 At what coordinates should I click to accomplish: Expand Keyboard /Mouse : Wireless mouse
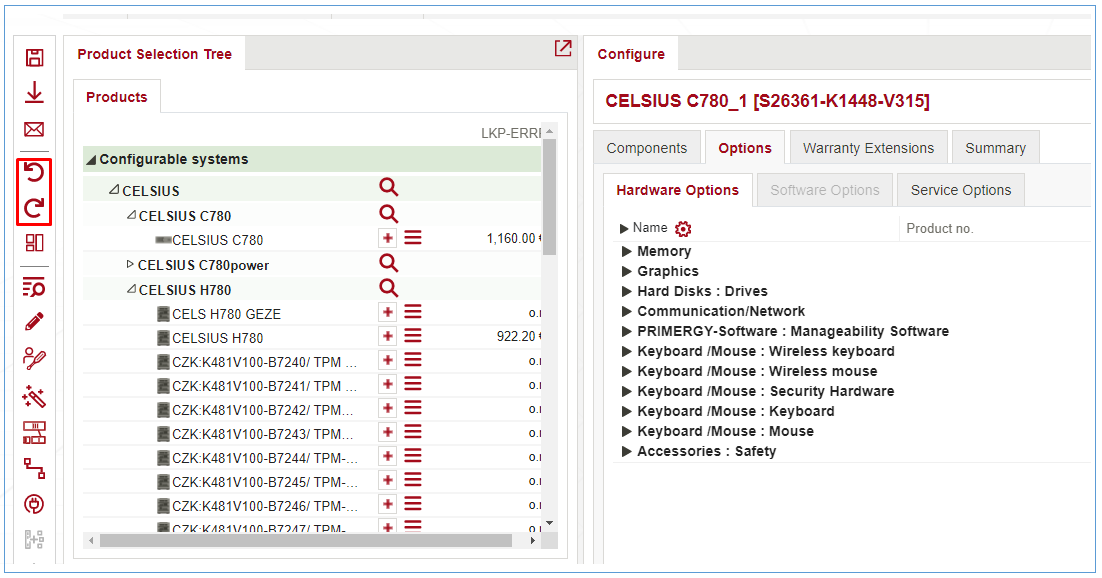[627, 371]
